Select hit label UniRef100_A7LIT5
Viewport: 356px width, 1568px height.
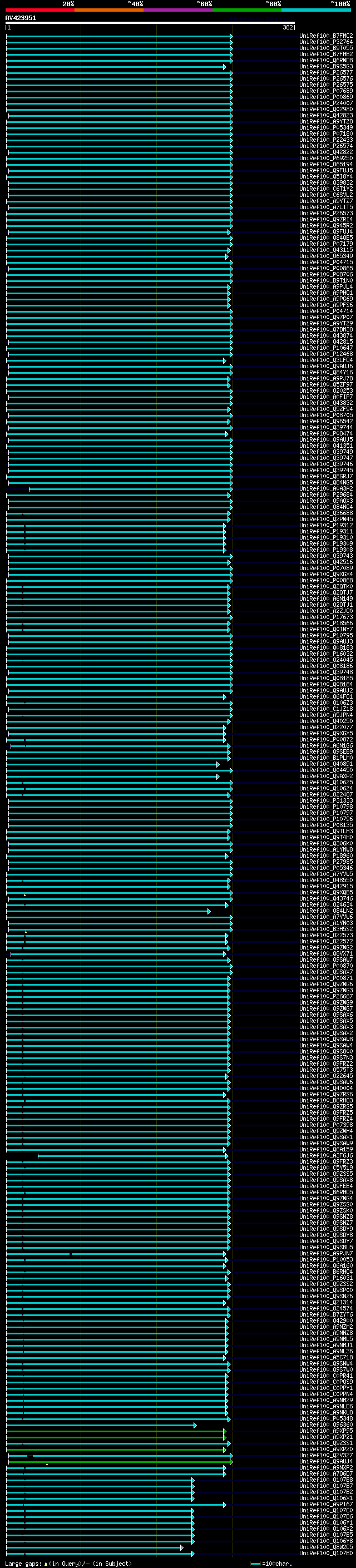point(326,207)
